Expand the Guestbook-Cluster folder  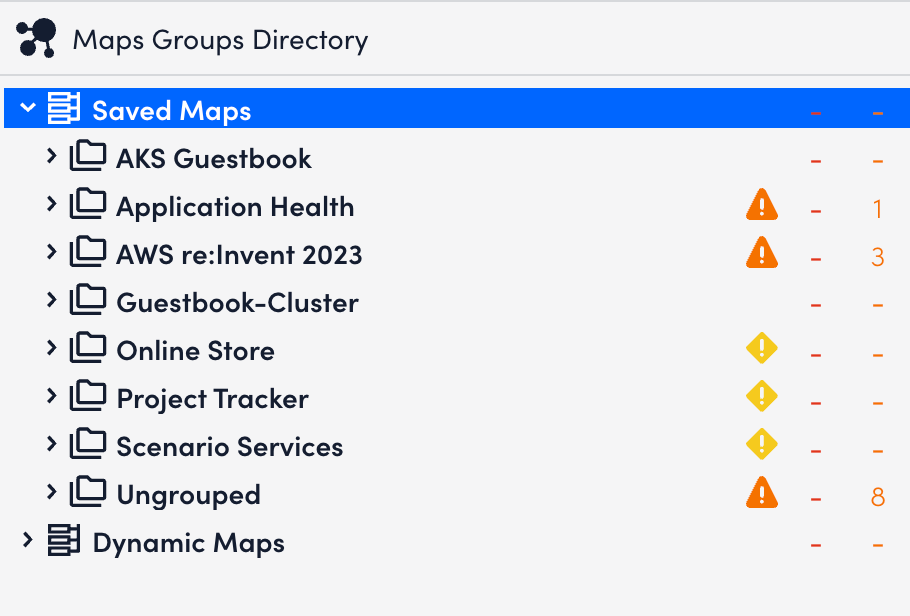point(52,300)
